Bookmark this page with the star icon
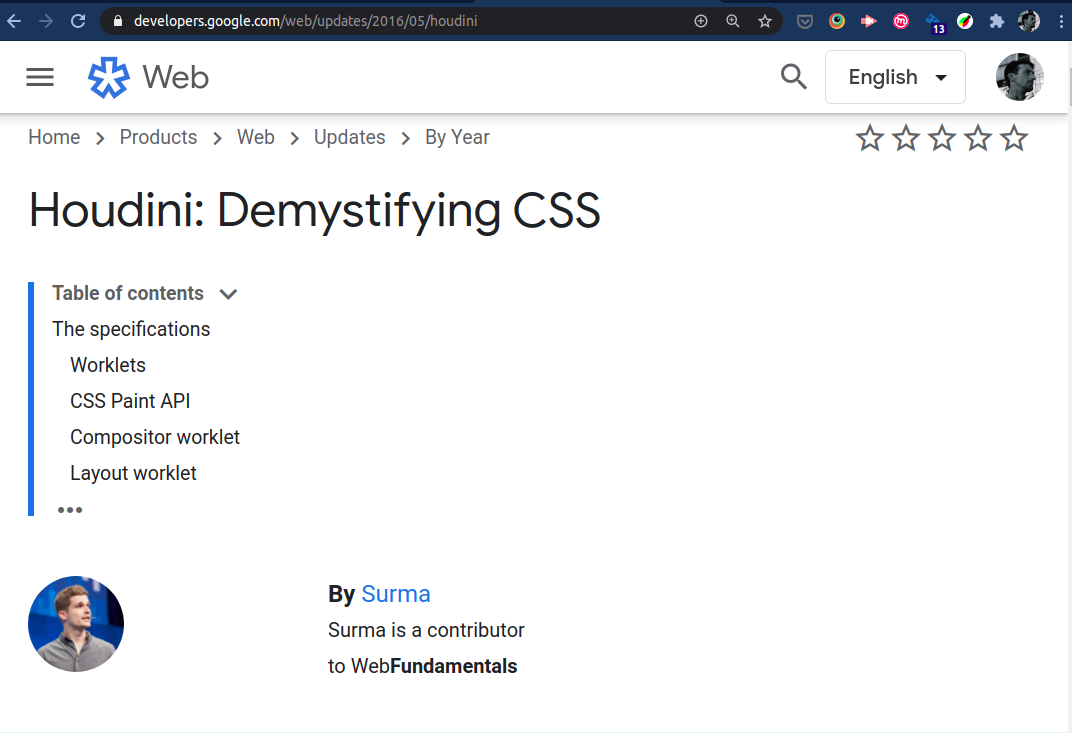The height and width of the screenshot is (733, 1072). (x=765, y=21)
